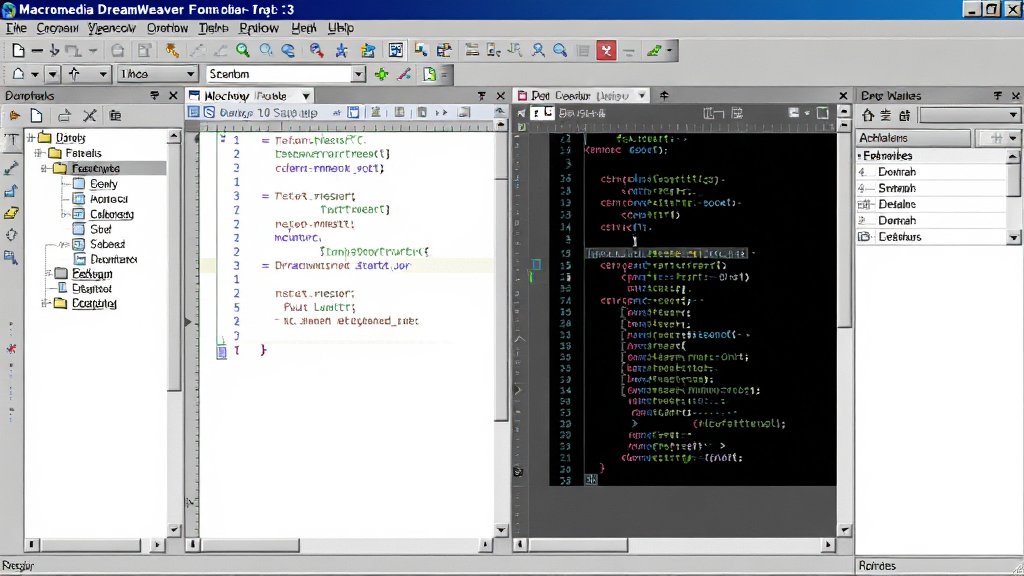
Task: Click the double chevron icon in middle panel toolbar
Action: click(x=441, y=112)
